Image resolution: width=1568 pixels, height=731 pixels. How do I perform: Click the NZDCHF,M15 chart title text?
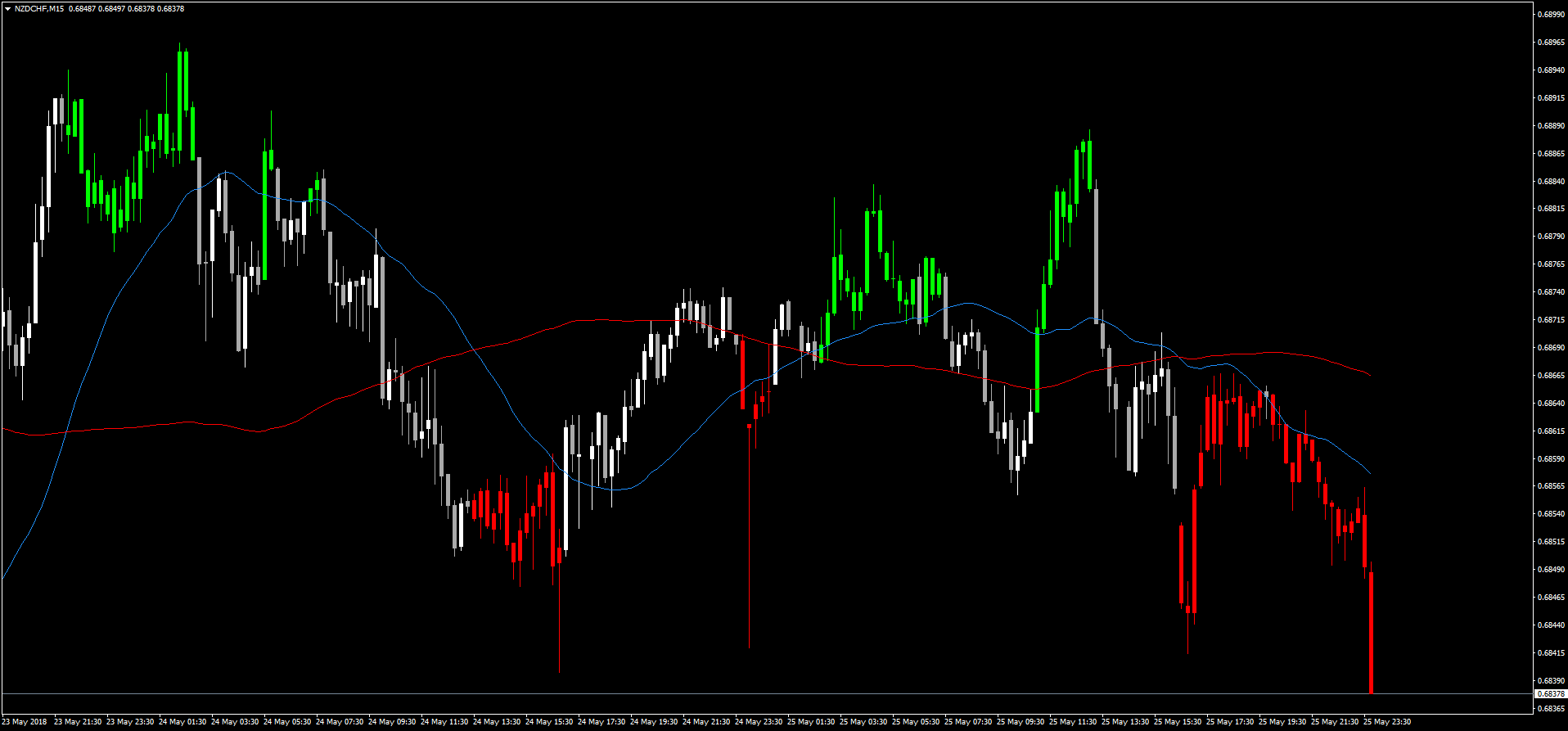[x=39, y=9]
